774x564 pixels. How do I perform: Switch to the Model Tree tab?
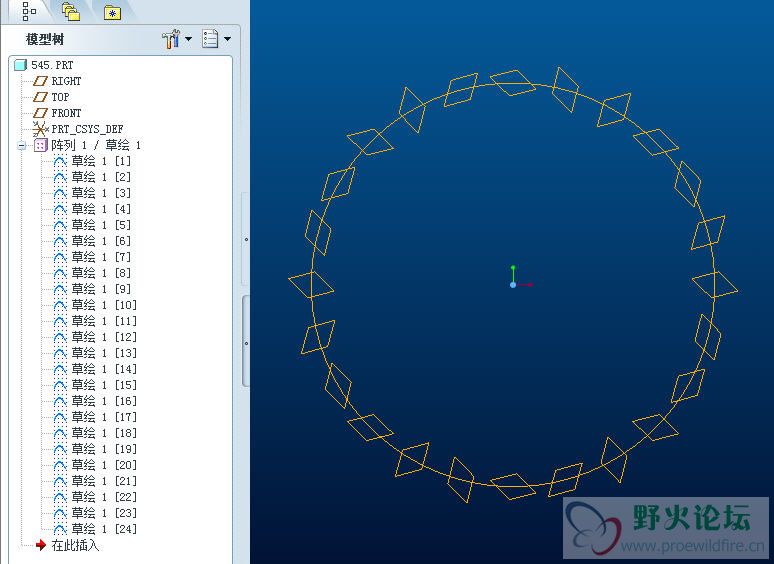[x=29, y=11]
